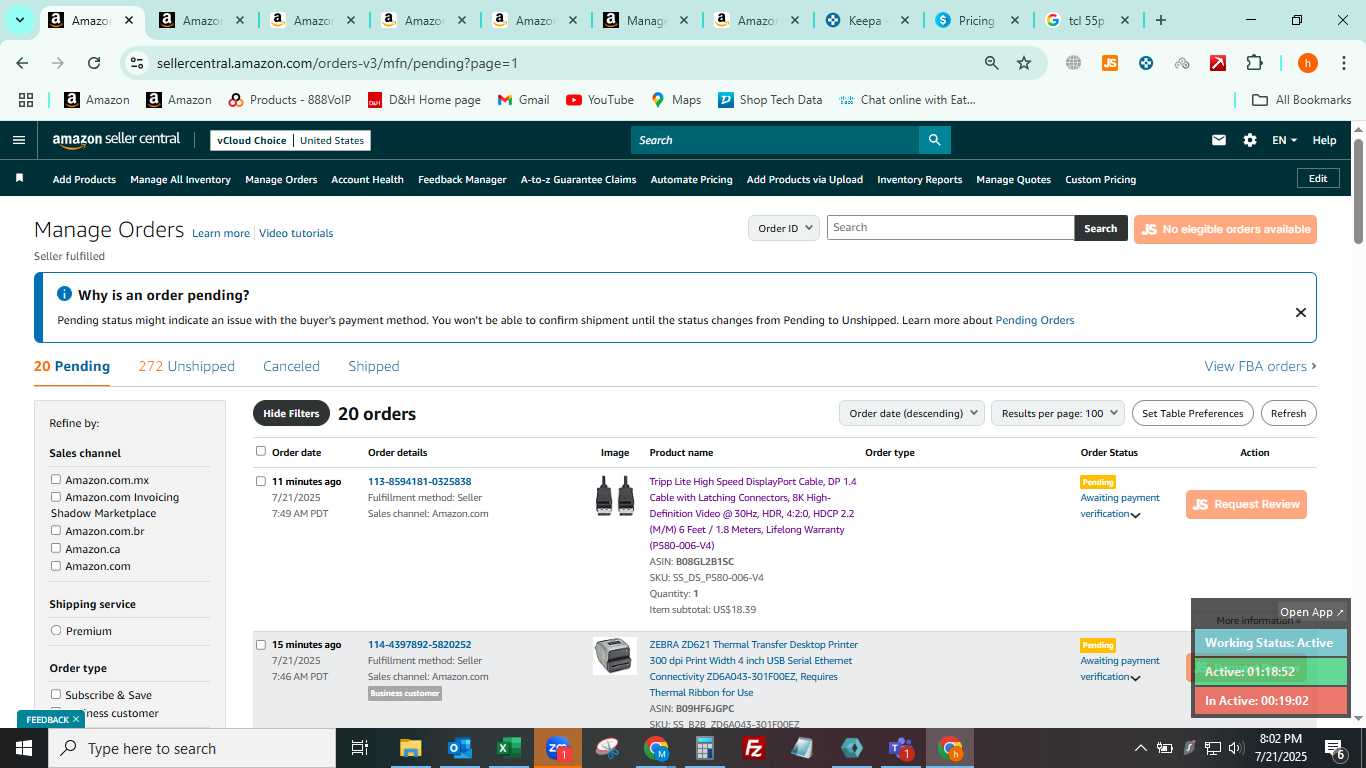This screenshot has width=1366, height=768.
Task: Select order 114-4397892-5820252 checkbox
Action: (261, 644)
